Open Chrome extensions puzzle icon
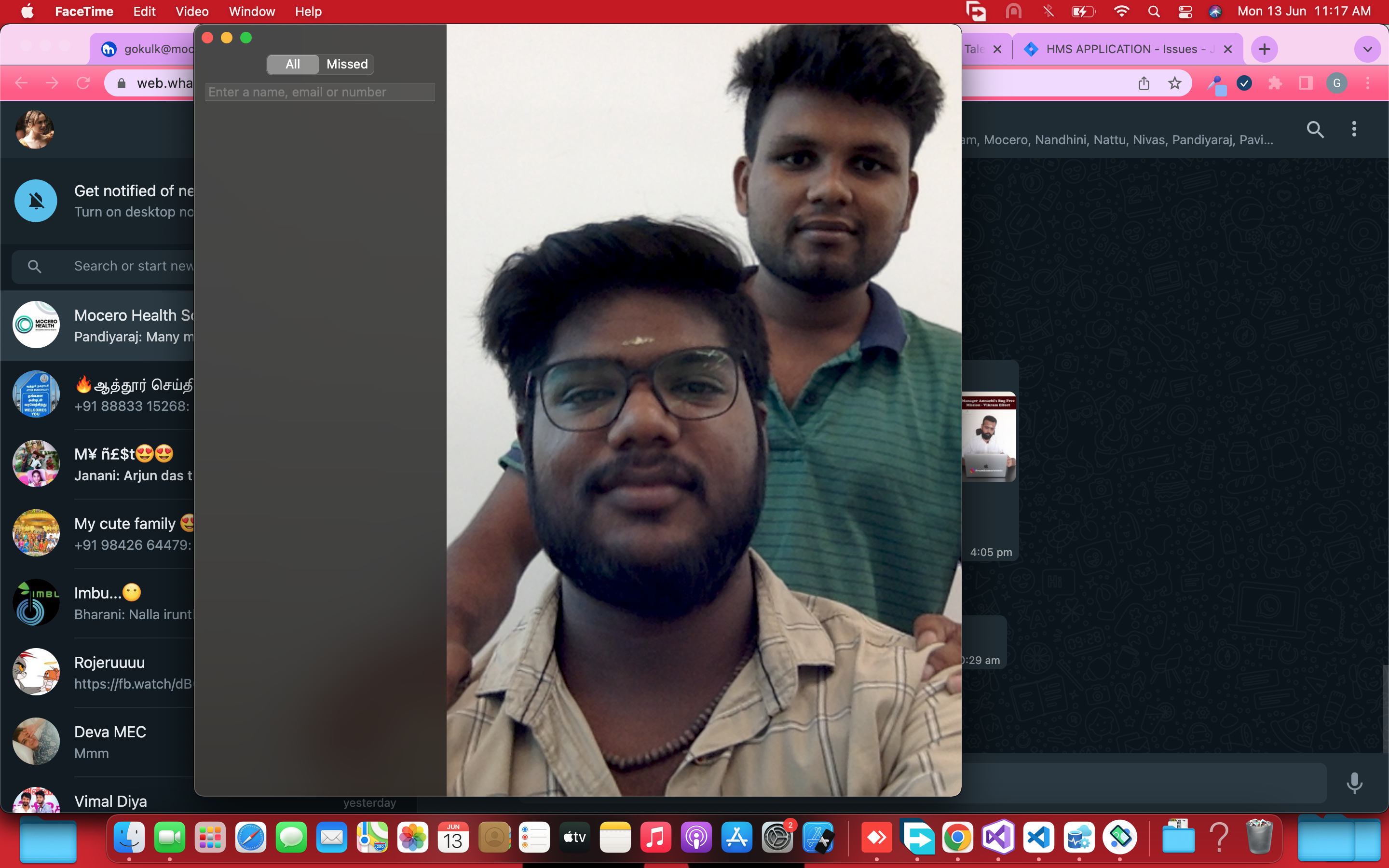1389x868 pixels. coord(1275,83)
